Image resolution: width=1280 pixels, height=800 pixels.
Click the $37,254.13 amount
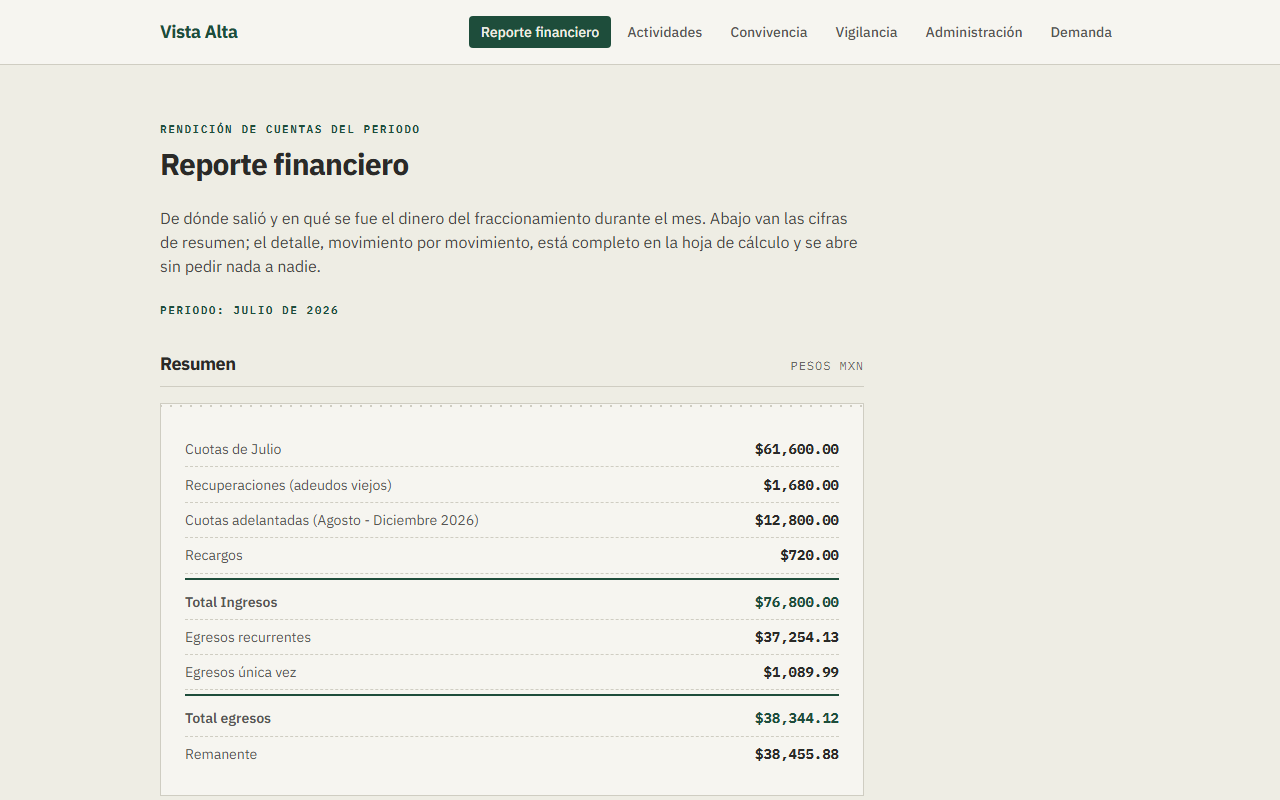point(797,637)
